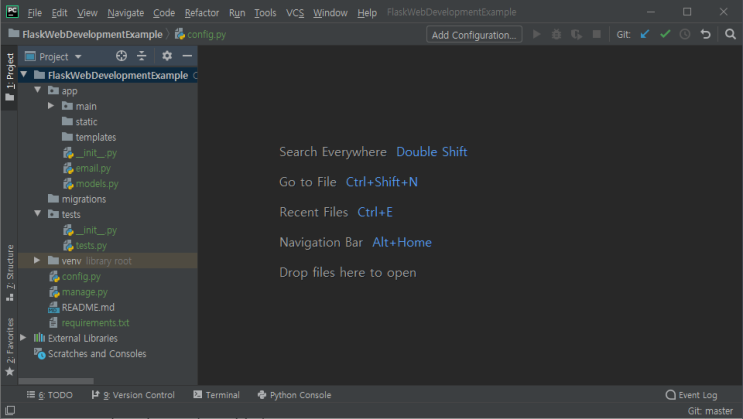Click the config.py breadcrumb text
The width and height of the screenshot is (743, 419).
coord(207,35)
